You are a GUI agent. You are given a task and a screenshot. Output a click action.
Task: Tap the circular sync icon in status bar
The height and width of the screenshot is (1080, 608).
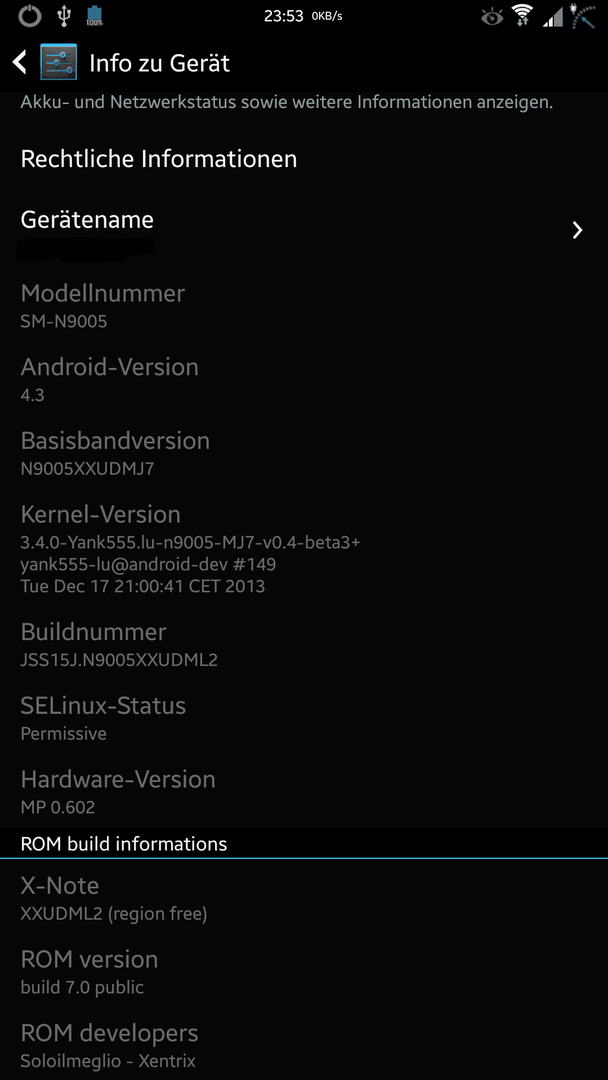(x=30, y=16)
